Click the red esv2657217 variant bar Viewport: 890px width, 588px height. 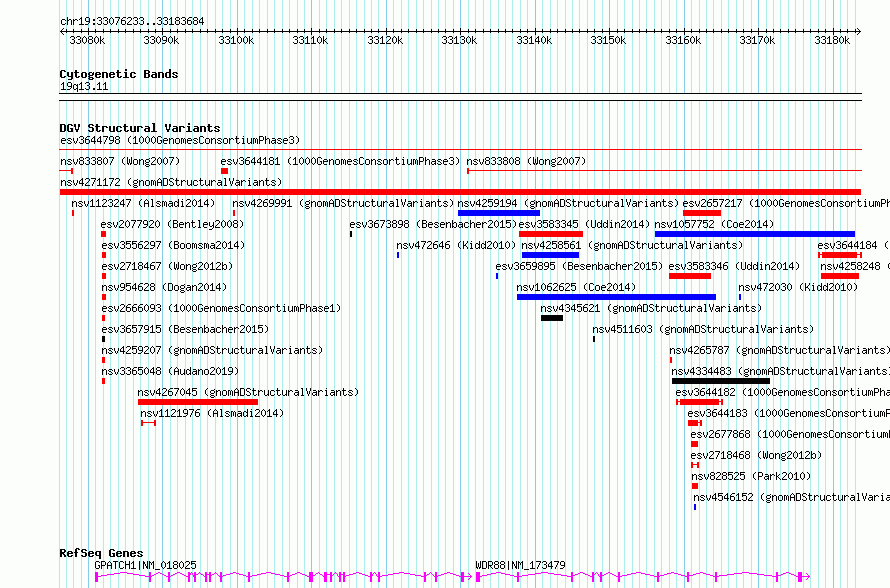[702, 213]
